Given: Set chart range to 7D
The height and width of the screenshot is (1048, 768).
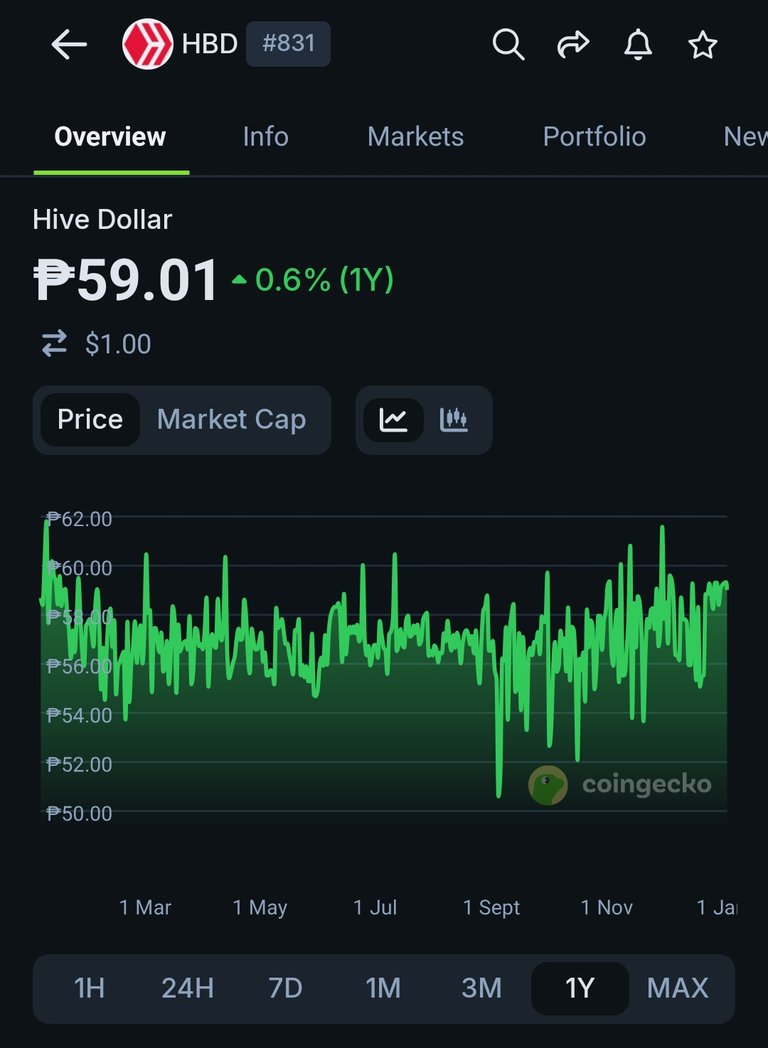Looking at the screenshot, I should [285, 988].
